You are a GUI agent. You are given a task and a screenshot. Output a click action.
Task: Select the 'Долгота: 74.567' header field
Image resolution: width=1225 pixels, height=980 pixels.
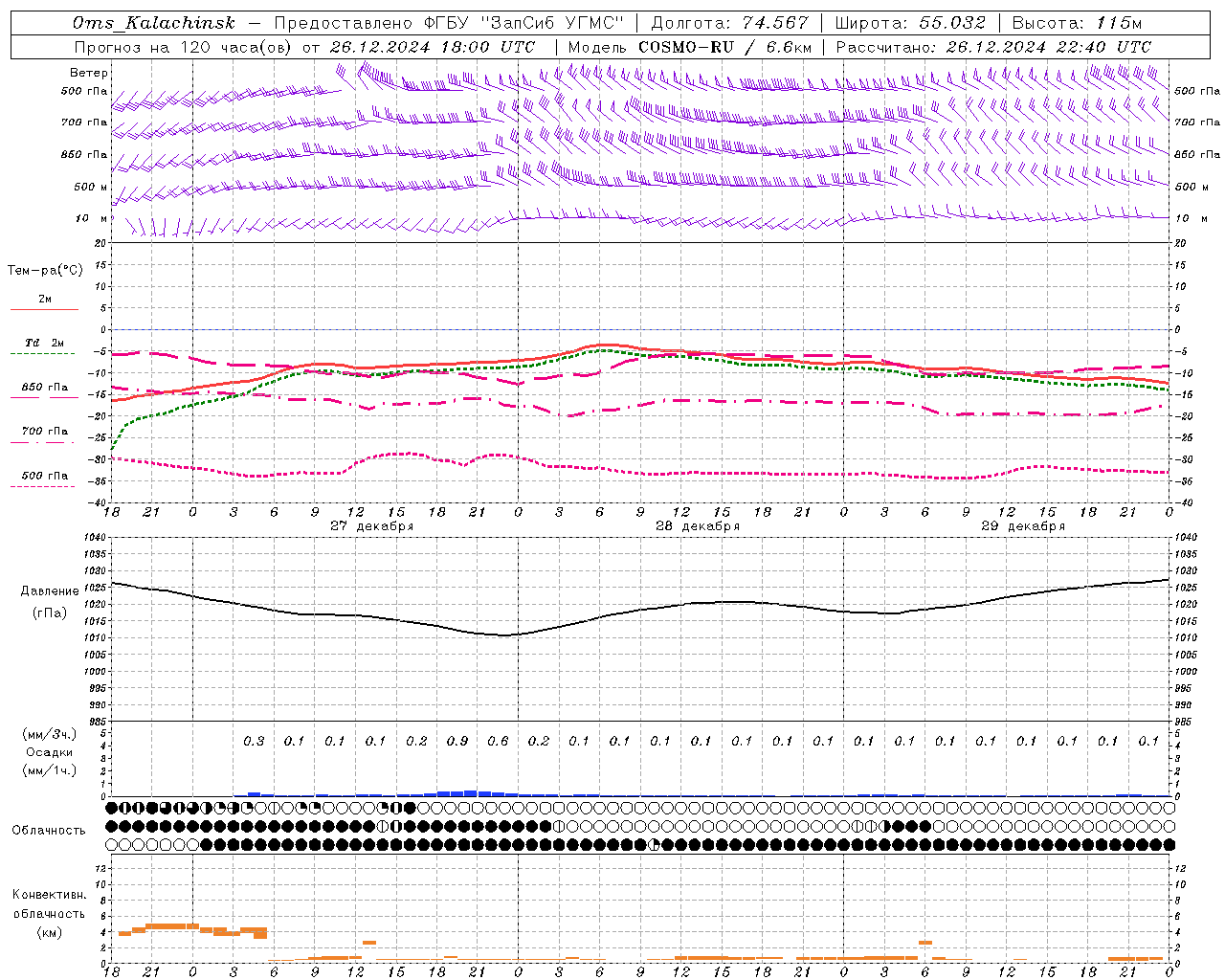tap(729, 23)
